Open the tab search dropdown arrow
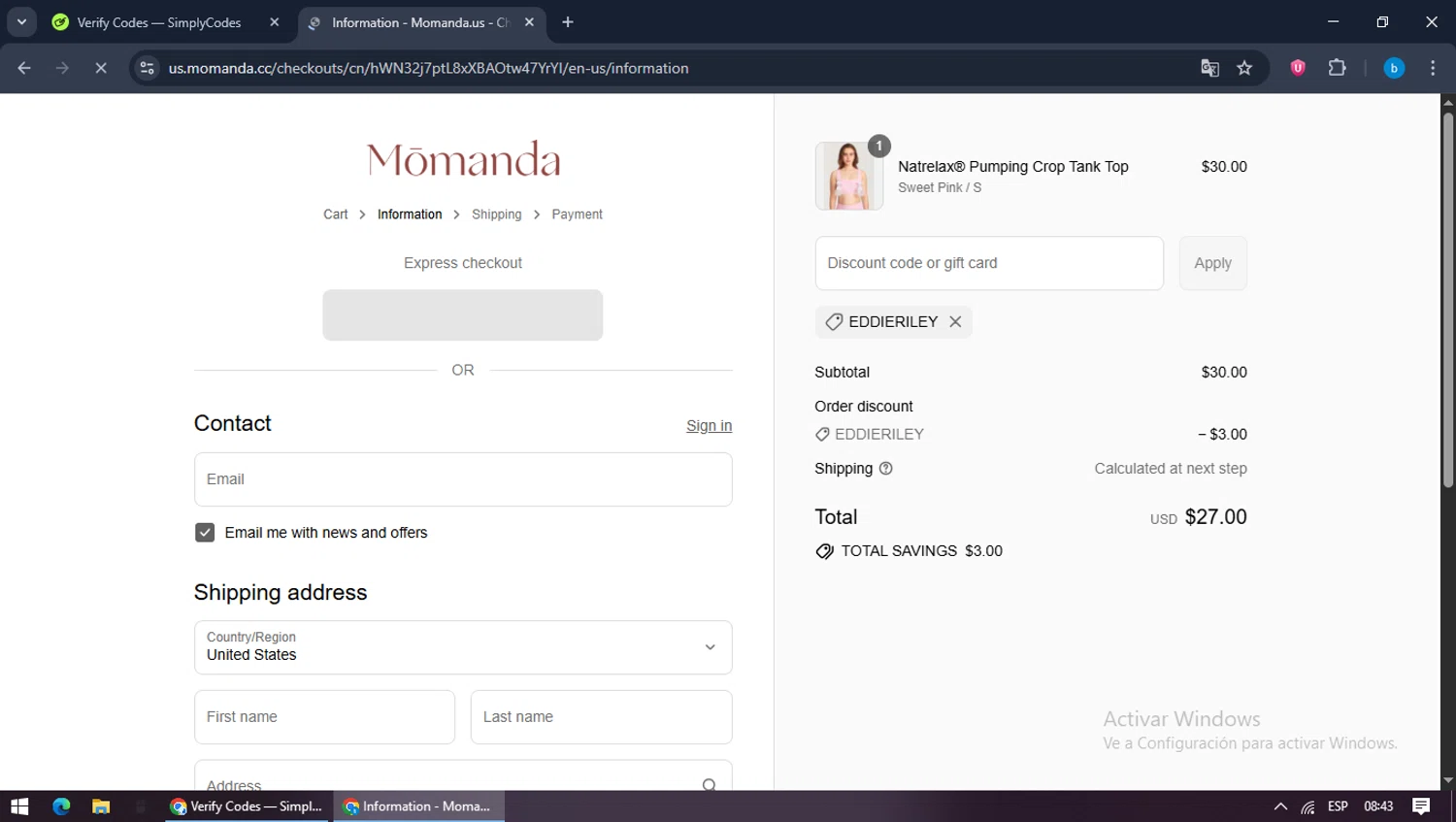The height and width of the screenshot is (822, 1456). [x=21, y=22]
